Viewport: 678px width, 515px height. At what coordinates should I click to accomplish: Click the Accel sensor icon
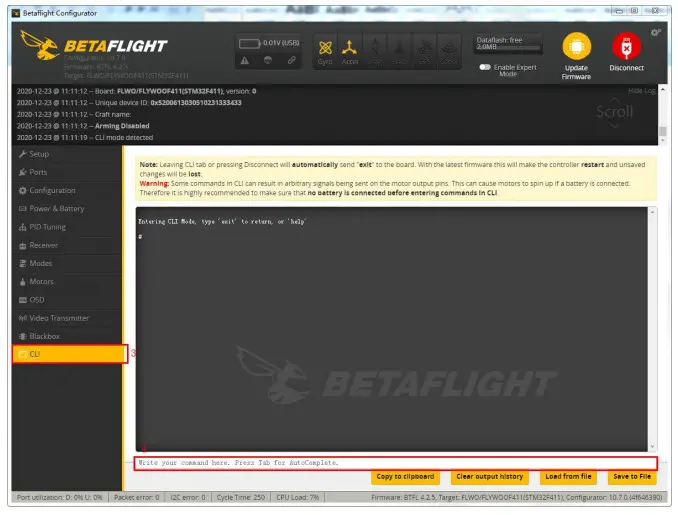click(349, 48)
